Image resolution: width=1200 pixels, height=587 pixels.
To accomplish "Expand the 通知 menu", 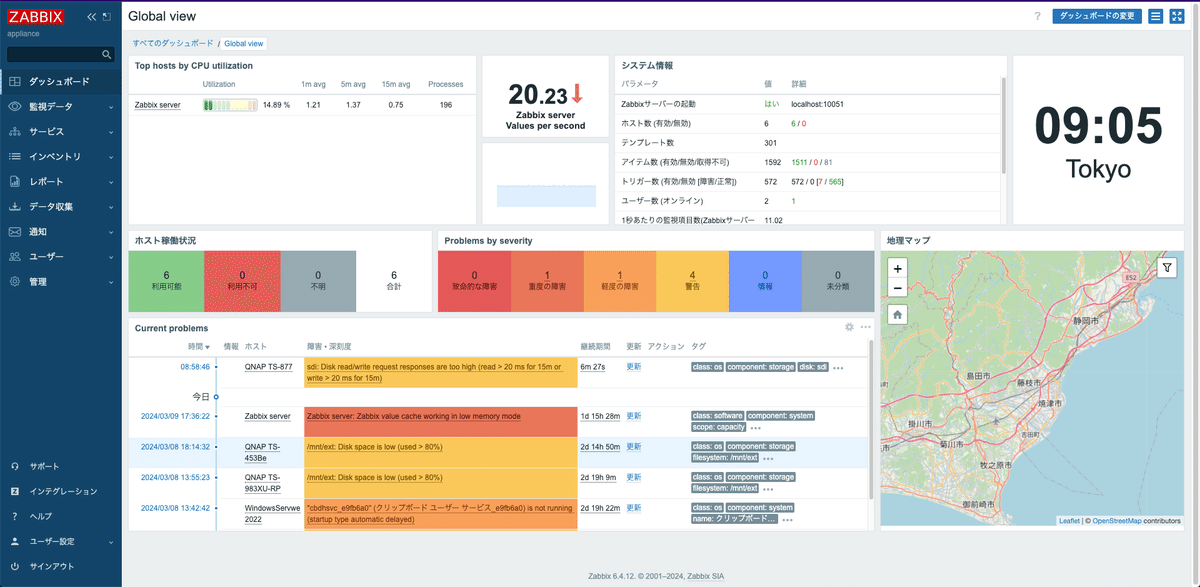I will click(61, 231).
